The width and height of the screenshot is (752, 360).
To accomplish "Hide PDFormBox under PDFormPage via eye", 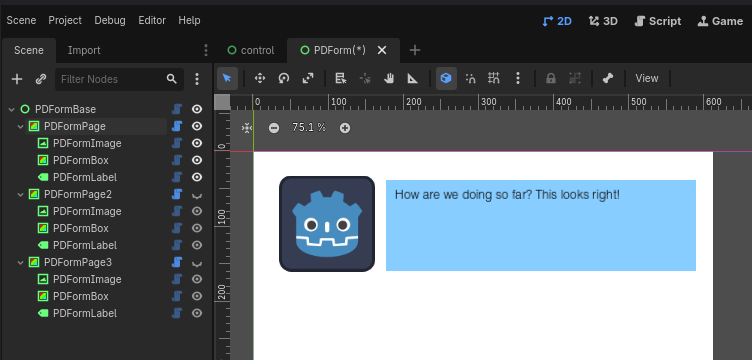I will 197,160.
